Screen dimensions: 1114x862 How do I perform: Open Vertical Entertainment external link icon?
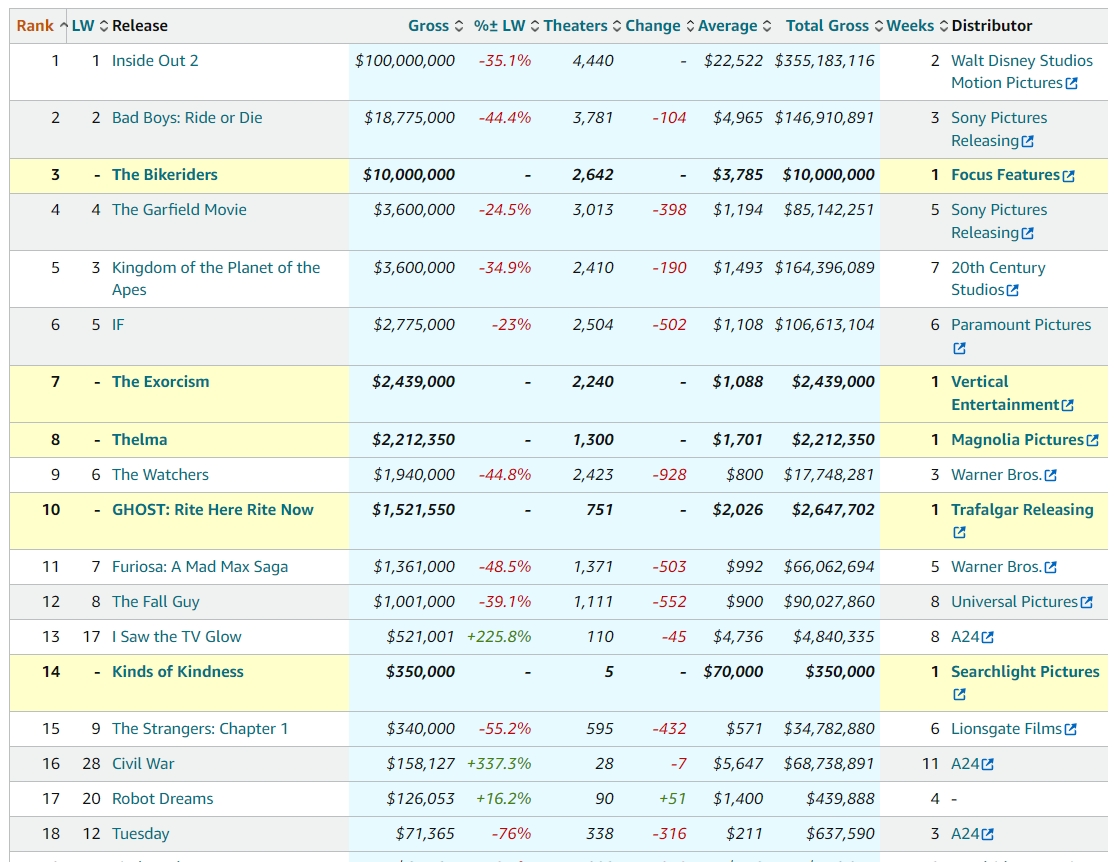[x=1068, y=405]
